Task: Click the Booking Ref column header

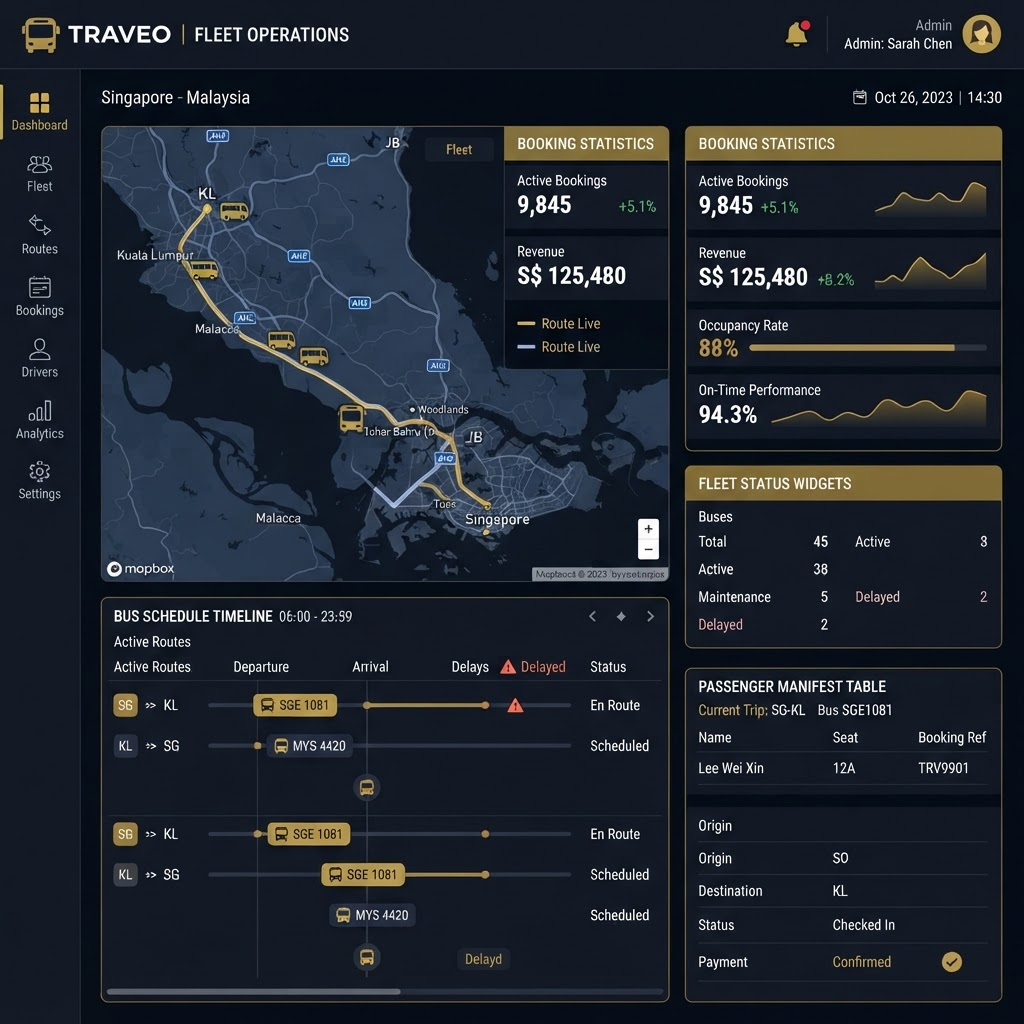Action: [952, 737]
